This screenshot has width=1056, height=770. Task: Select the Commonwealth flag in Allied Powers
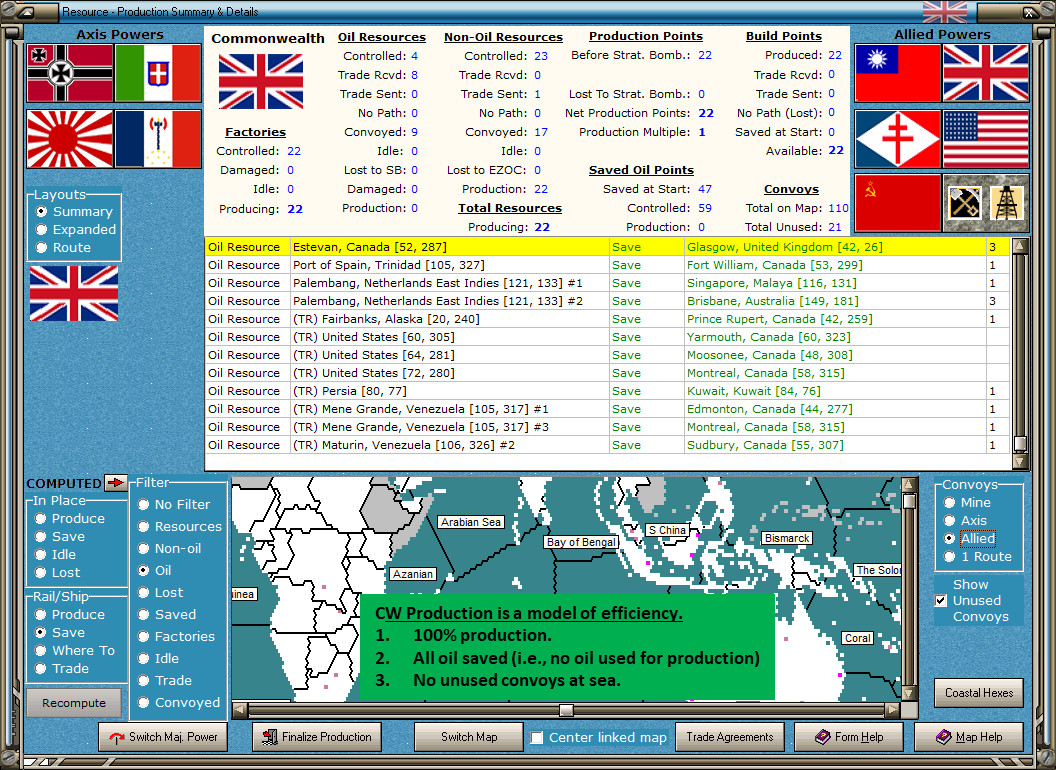[x=986, y=73]
